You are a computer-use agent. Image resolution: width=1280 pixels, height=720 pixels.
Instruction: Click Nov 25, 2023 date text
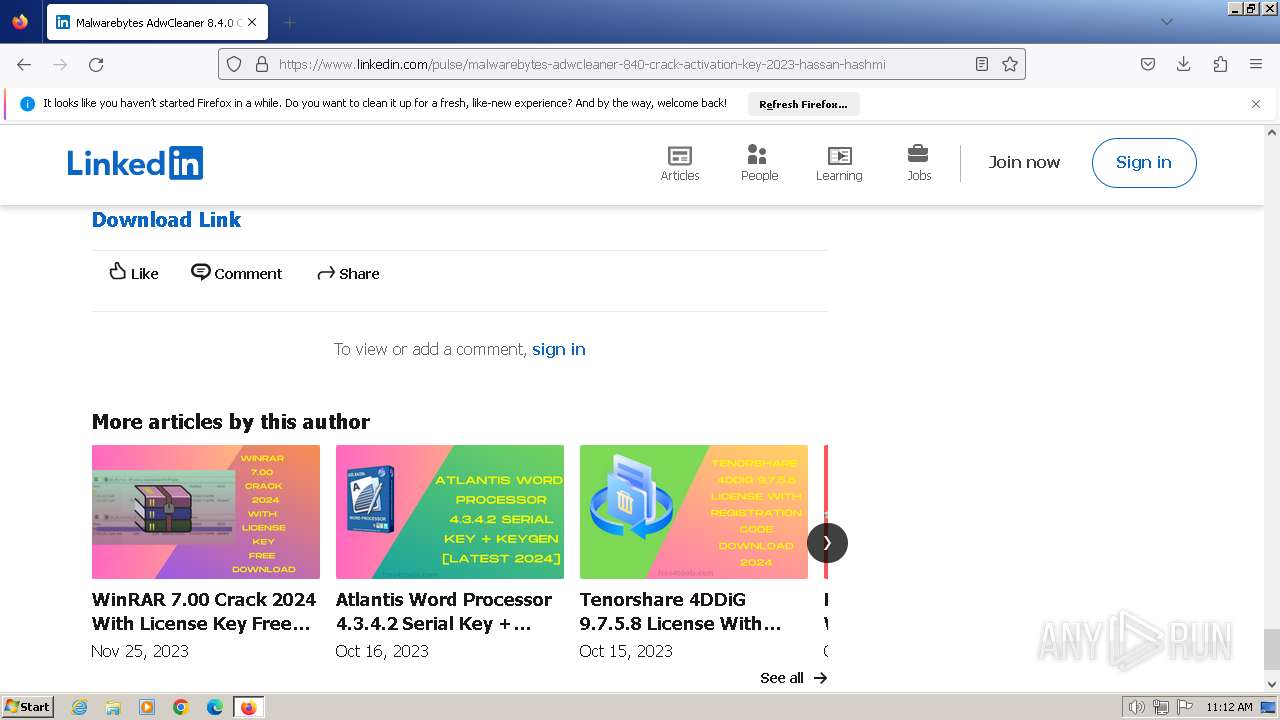coord(140,651)
